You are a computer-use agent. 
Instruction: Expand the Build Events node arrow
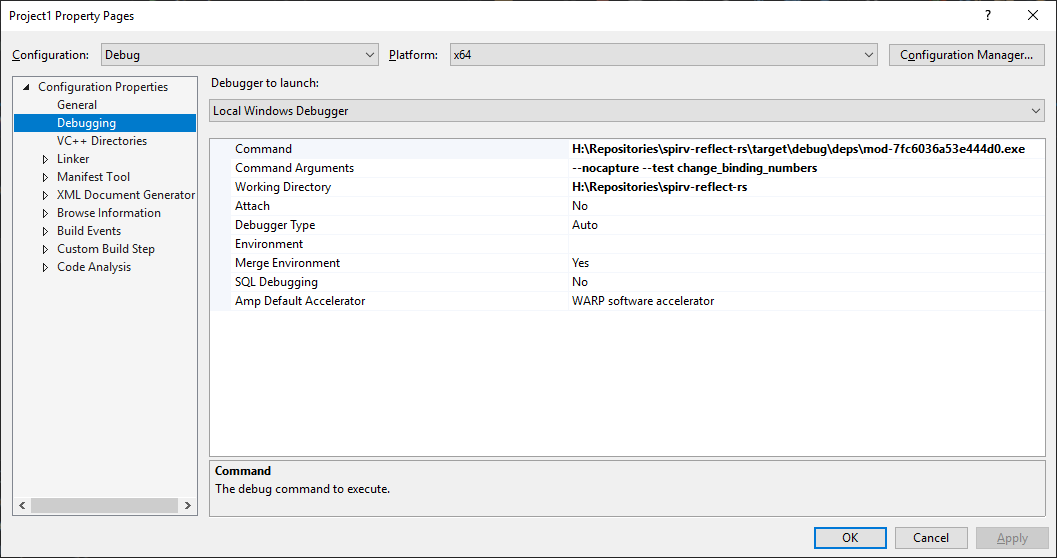click(x=45, y=231)
